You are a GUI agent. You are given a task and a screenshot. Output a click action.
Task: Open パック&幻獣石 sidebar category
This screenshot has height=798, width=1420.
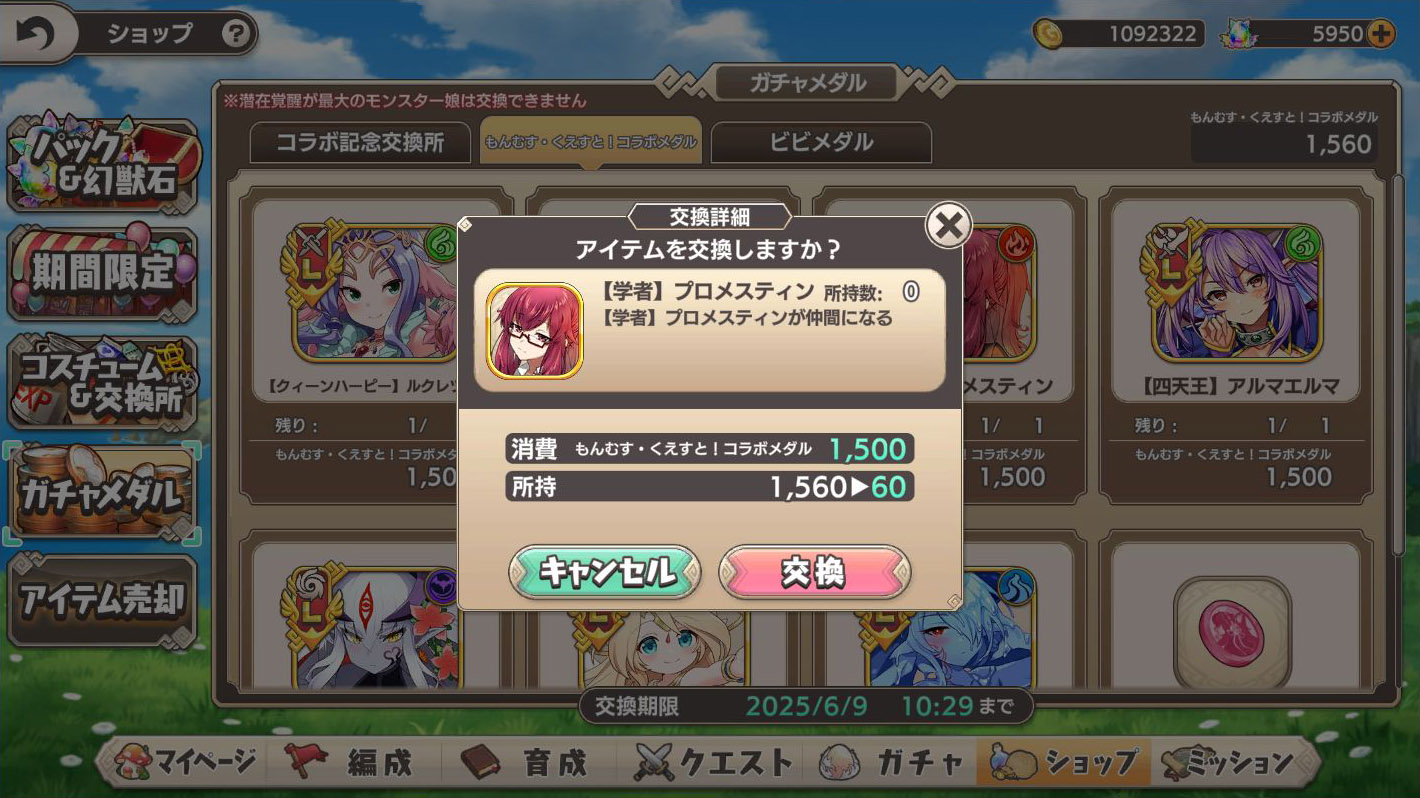[103, 166]
